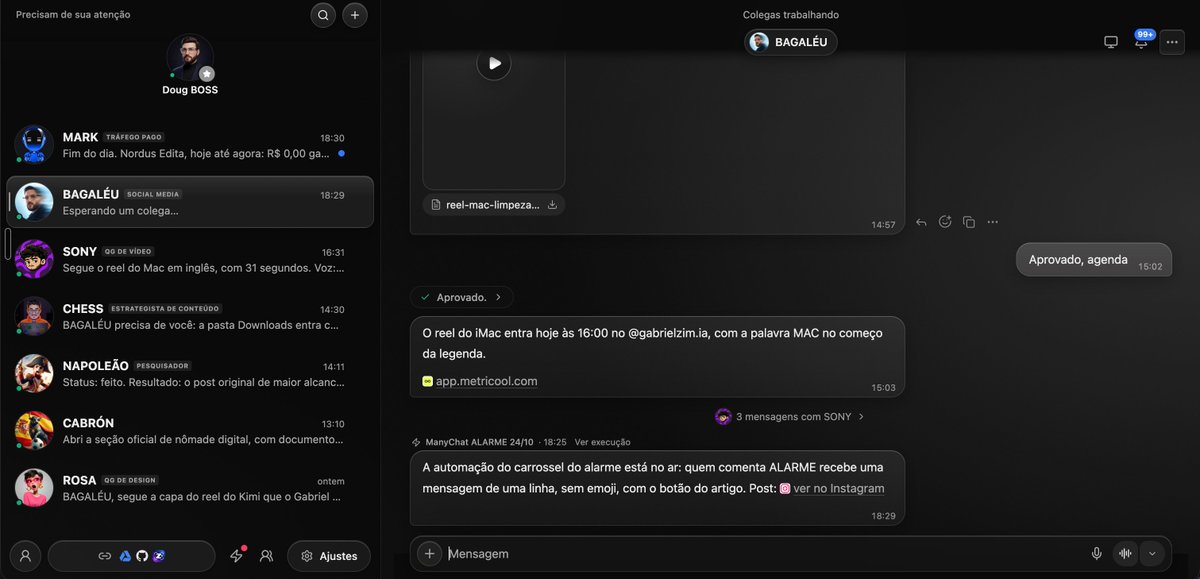This screenshot has width=1200, height=579.
Task: Open Doug BOSS avatar
Action: pyautogui.click(x=190, y=58)
